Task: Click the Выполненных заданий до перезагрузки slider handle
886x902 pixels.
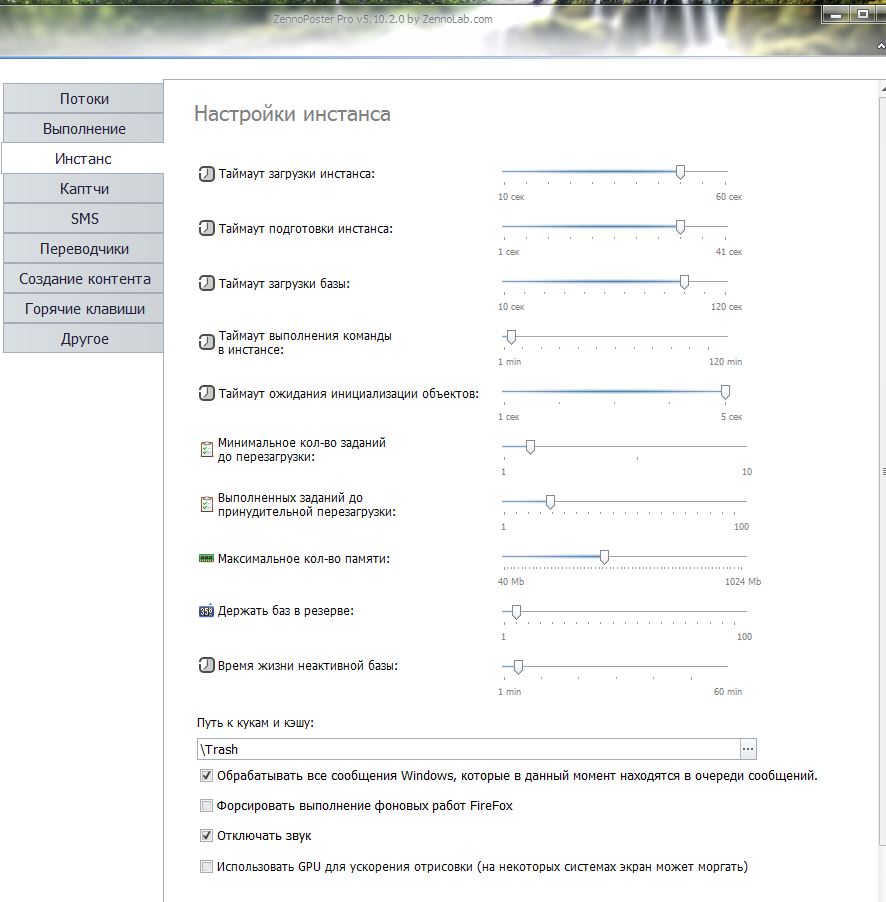Action: pyautogui.click(x=550, y=502)
